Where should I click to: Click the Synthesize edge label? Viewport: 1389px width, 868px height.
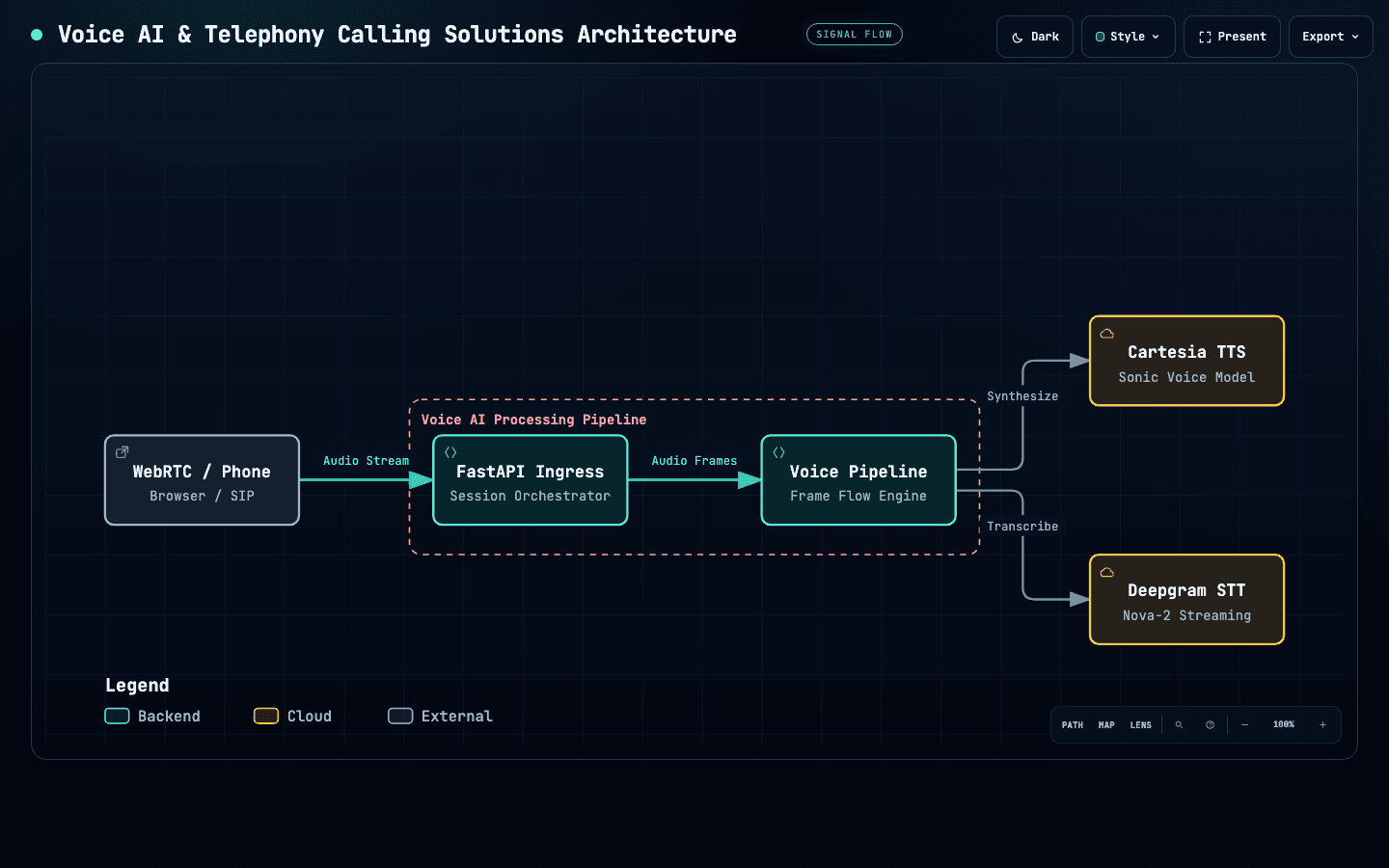[1022, 396]
